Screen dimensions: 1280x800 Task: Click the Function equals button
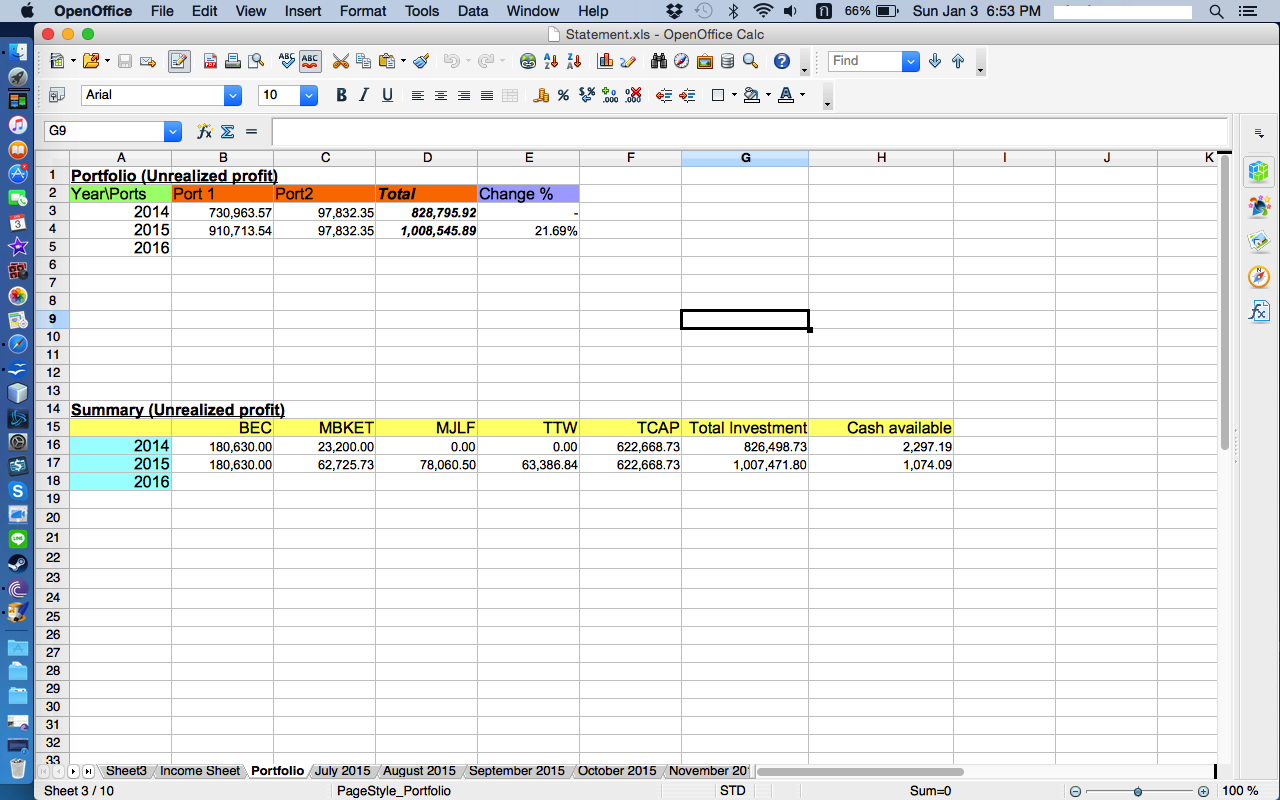(x=251, y=131)
